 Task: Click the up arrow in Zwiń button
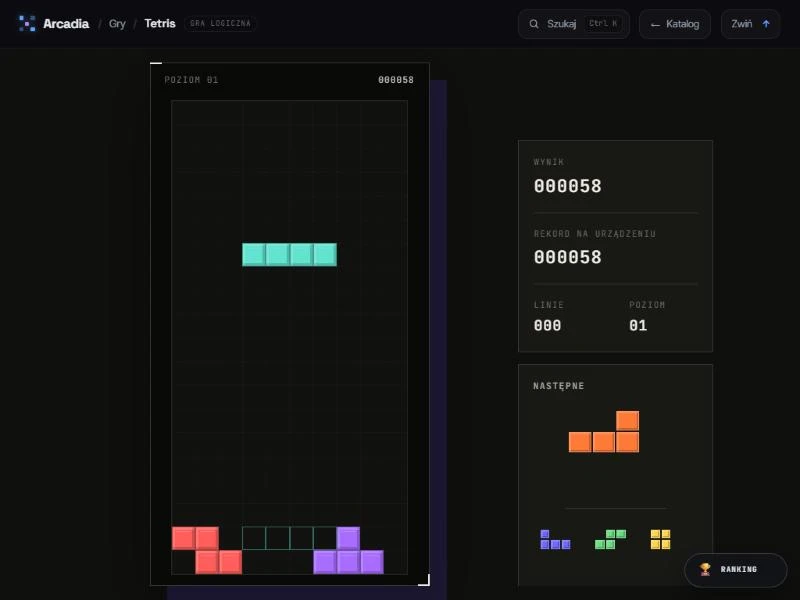(x=766, y=24)
